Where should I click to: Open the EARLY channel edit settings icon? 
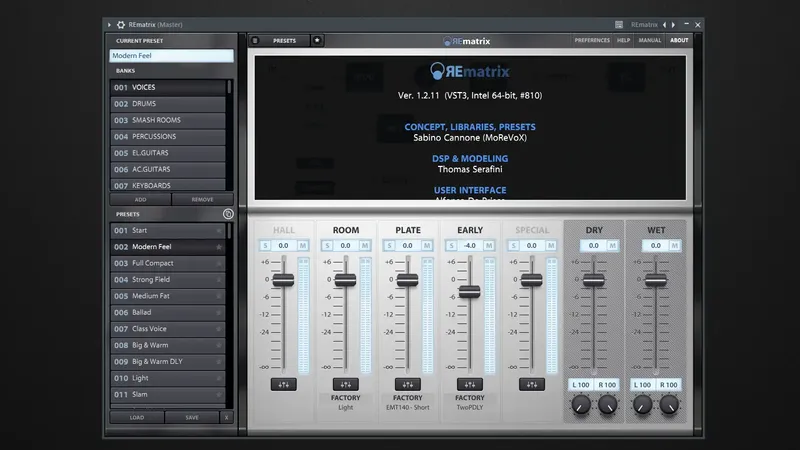click(470, 384)
